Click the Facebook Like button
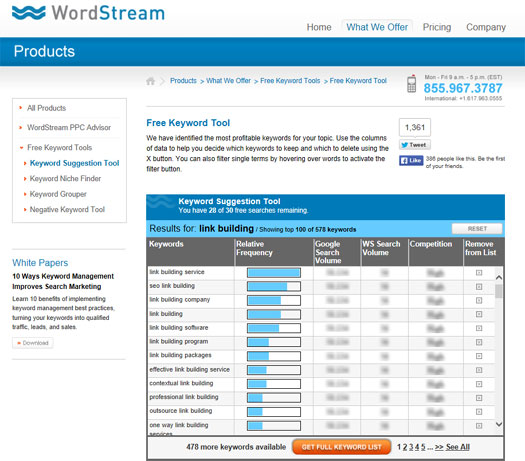This screenshot has height=461, width=525. click(411, 161)
